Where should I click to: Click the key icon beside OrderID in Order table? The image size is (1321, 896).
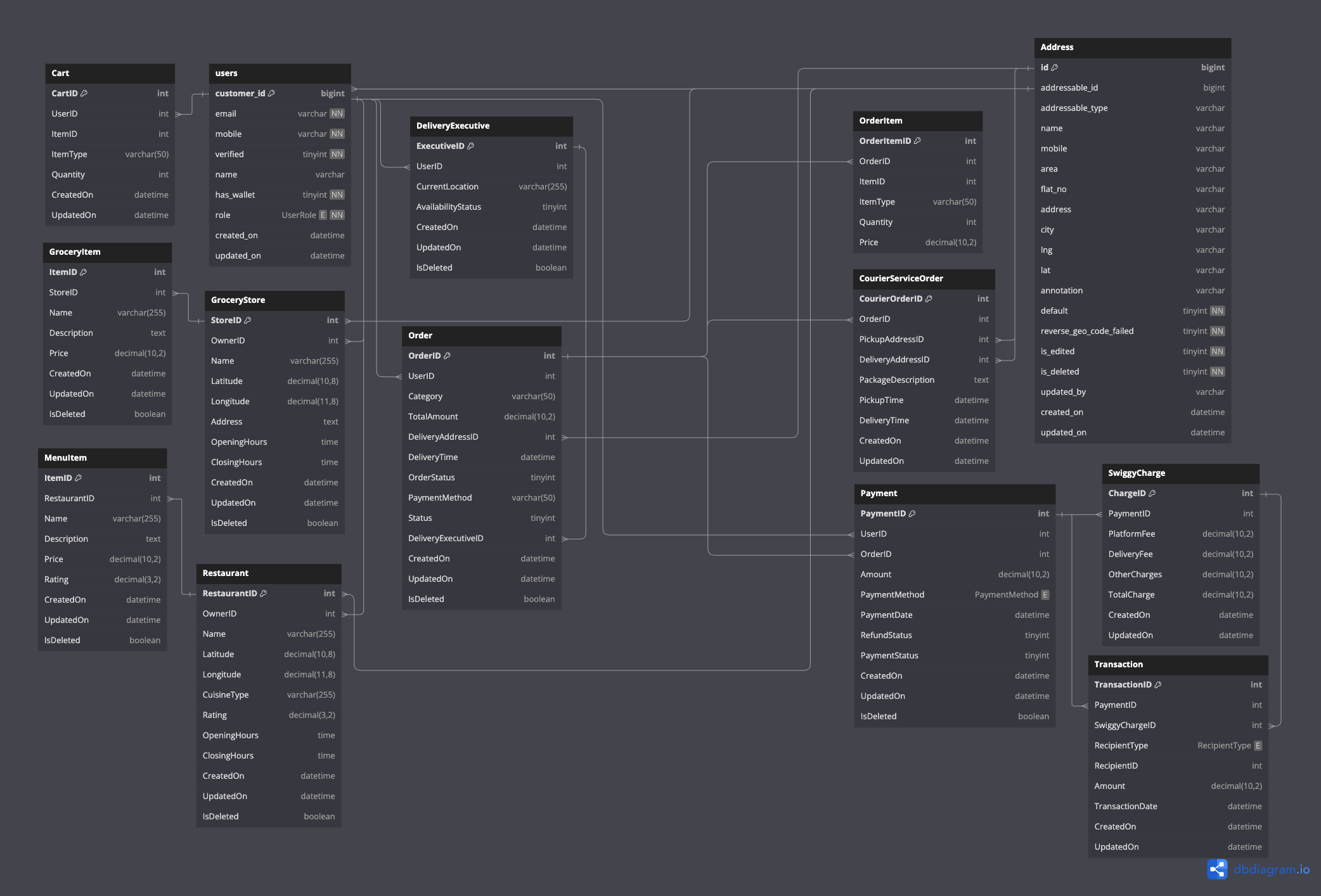click(448, 355)
